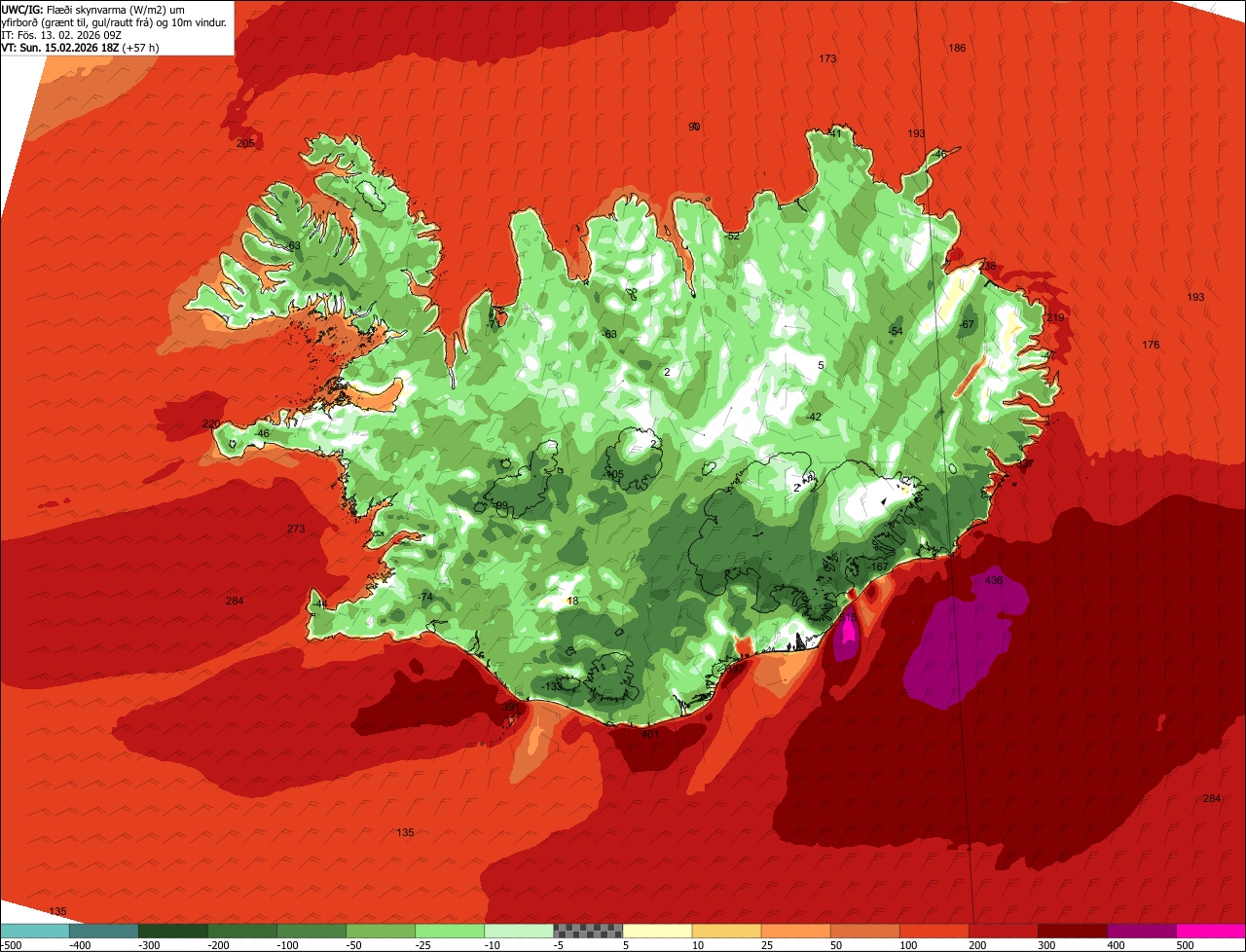Click the value "18" in southern Iceland
The image size is (1246, 952).
tap(572, 602)
